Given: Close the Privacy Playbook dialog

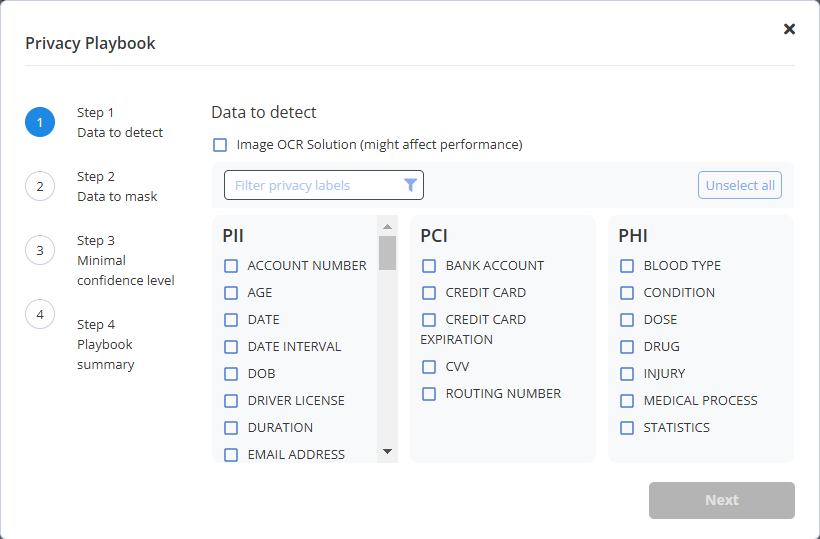Looking at the screenshot, I should coord(789,29).
